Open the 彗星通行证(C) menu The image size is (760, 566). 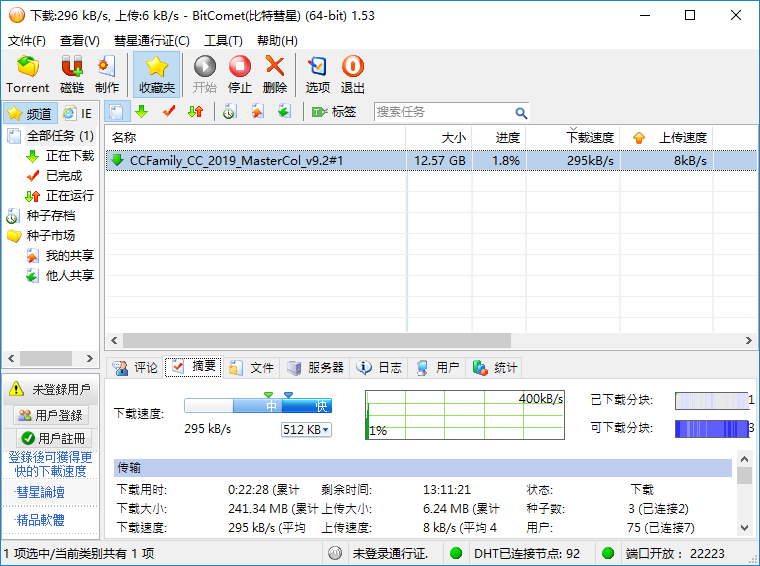pyautogui.click(x=151, y=41)
